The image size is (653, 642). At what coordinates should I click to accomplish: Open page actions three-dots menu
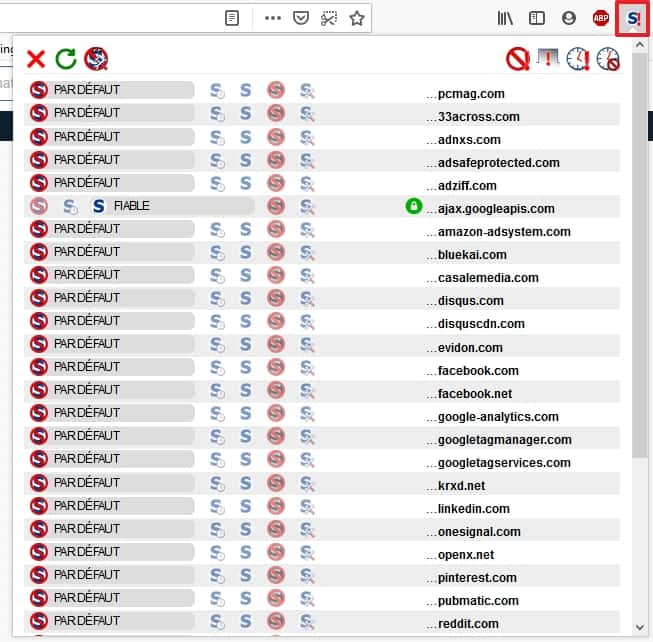pyautogui.click(x=273, y=18)
